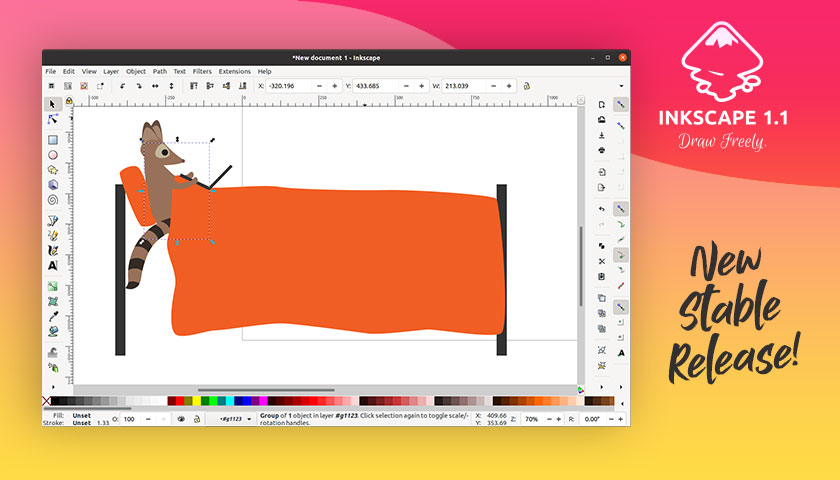Click the no-color X swatch
Screen dimensions: 840x480
coord(46,401)
